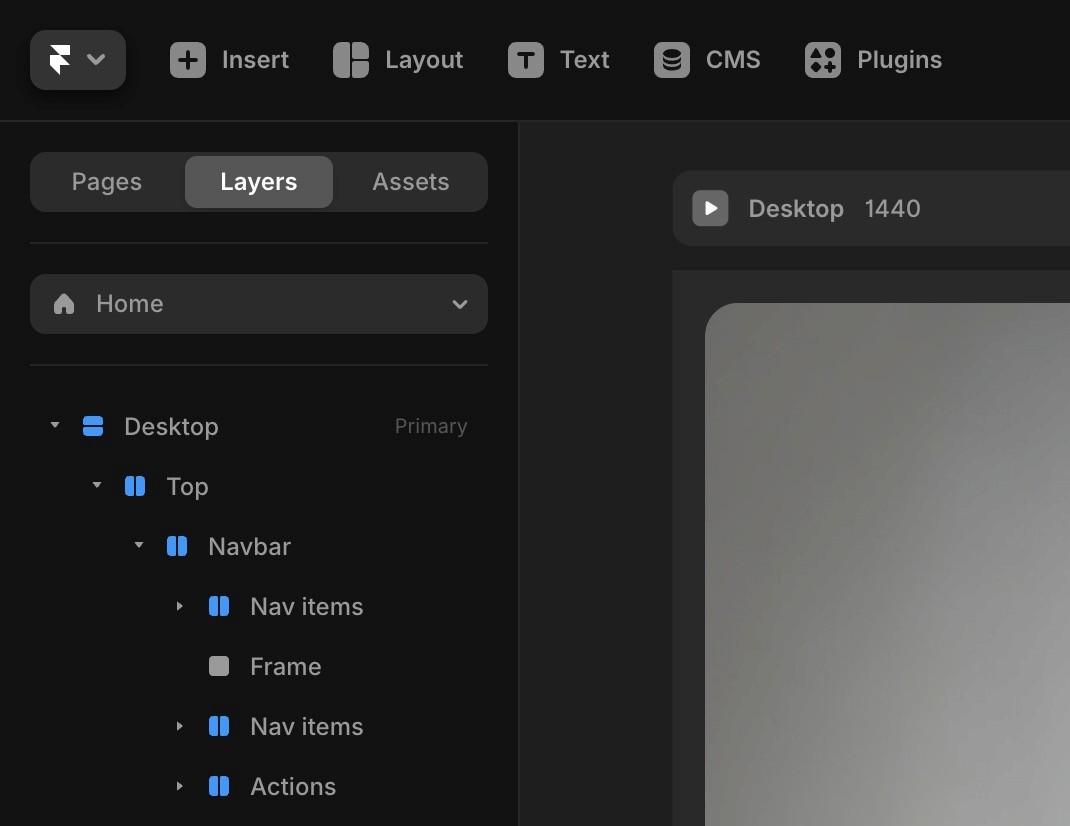Click the CMS label in toolbar
The height and width of the screenshot is (826, 1070).
[x=734, y=60]
